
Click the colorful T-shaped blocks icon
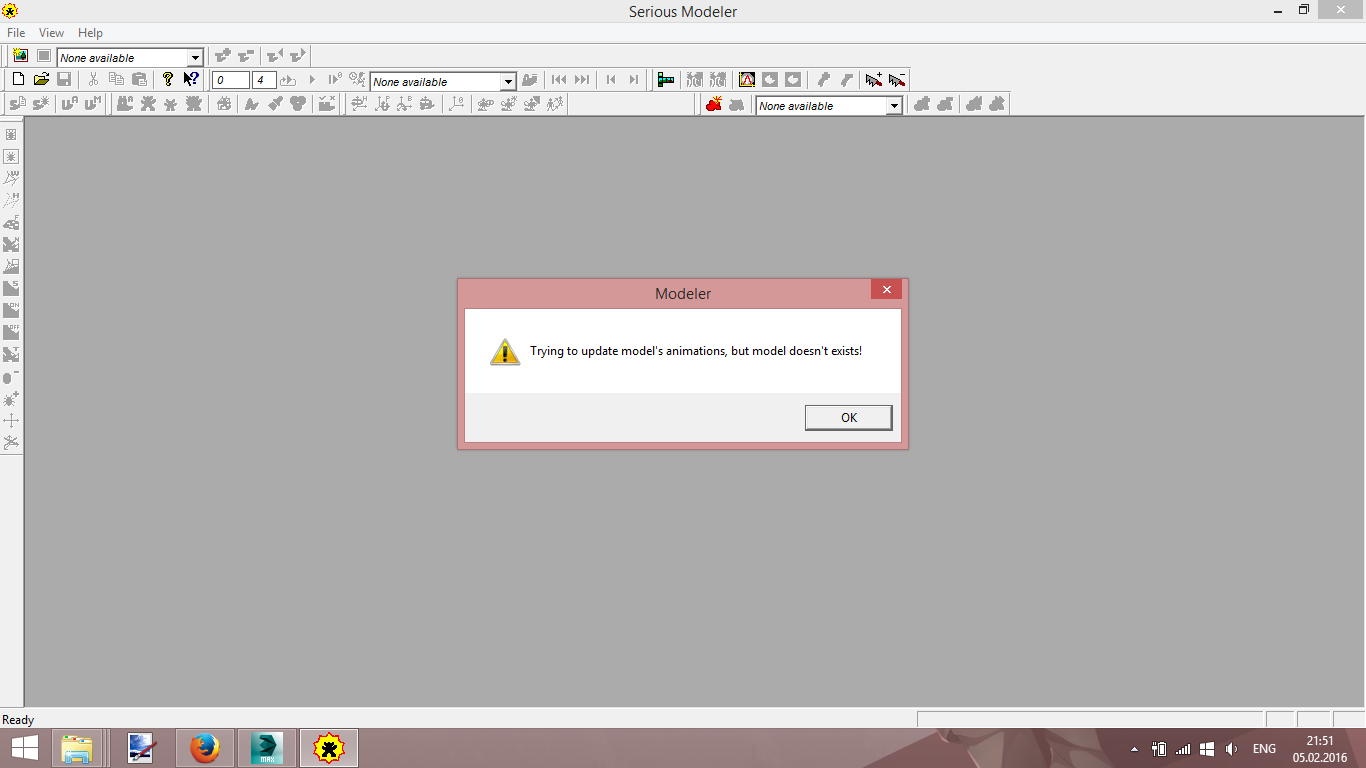pyautogui.click(x=666, y=80)
